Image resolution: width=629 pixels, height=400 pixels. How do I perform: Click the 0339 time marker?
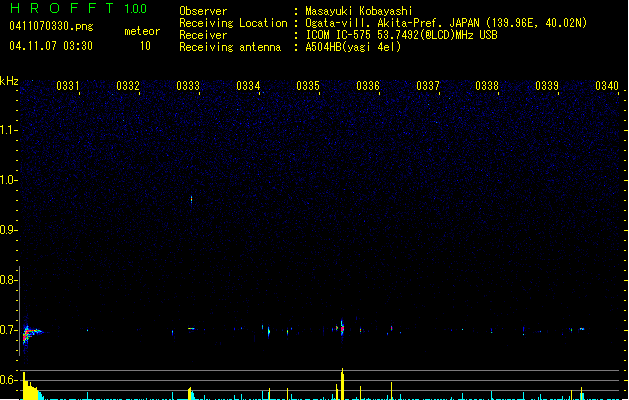(x=547, y=86)
